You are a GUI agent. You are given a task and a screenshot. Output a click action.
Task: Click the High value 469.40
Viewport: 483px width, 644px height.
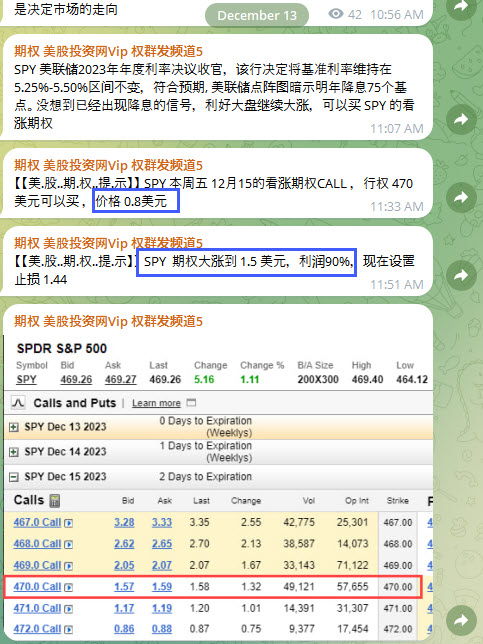point(367,380)
